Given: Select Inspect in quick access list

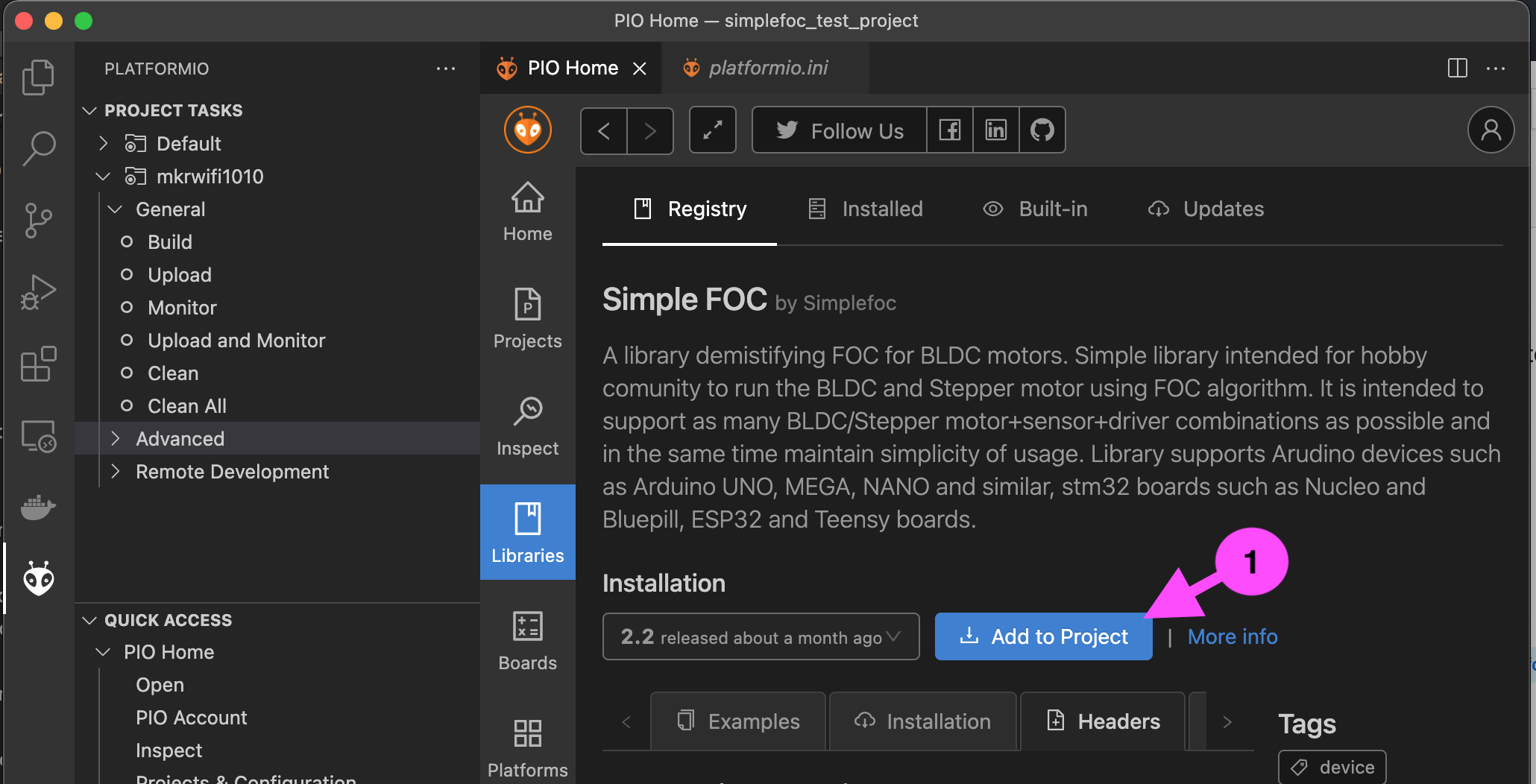Looking at the screenshot, I should click(169, 750).
